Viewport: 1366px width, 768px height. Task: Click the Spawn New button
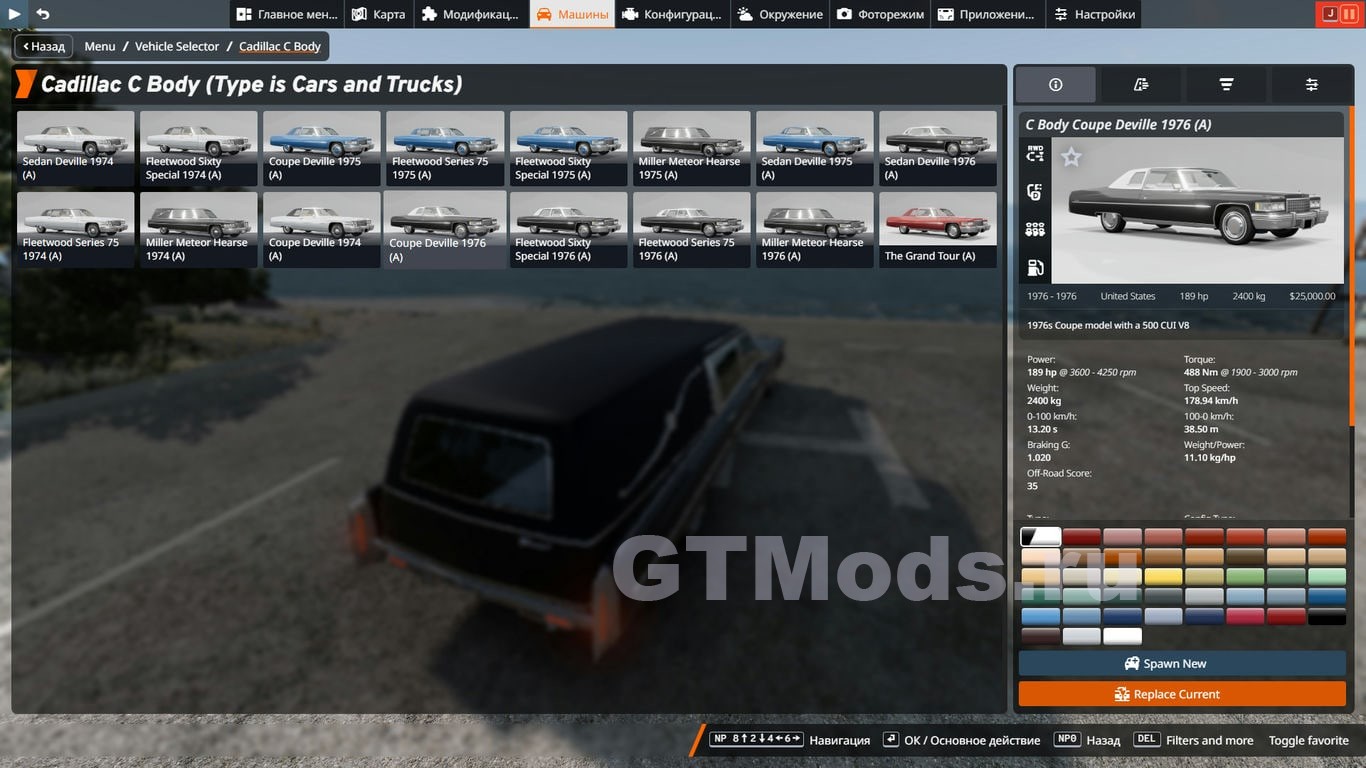[1182, 664]
